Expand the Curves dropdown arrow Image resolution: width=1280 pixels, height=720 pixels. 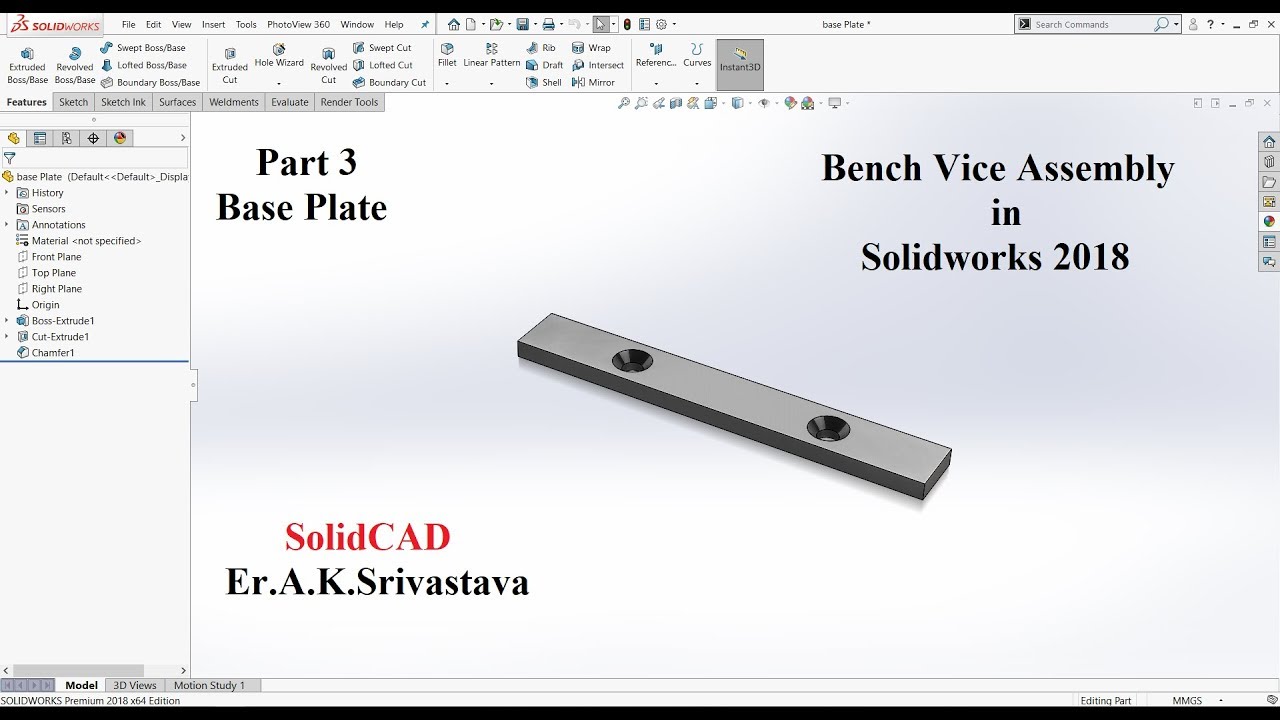click(697, 84)
